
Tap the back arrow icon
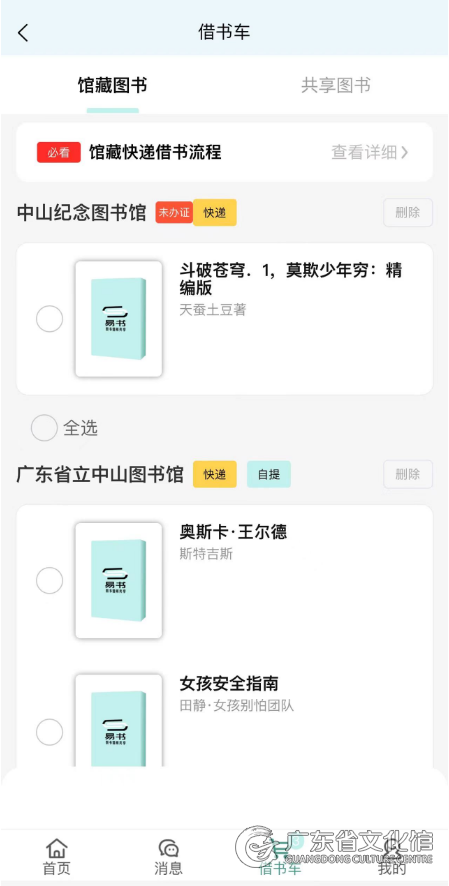[23, 33]
